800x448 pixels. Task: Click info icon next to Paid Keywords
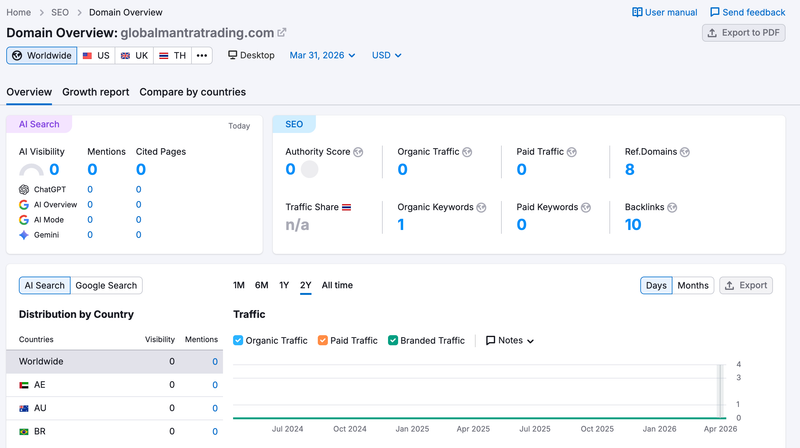(586, 207)
